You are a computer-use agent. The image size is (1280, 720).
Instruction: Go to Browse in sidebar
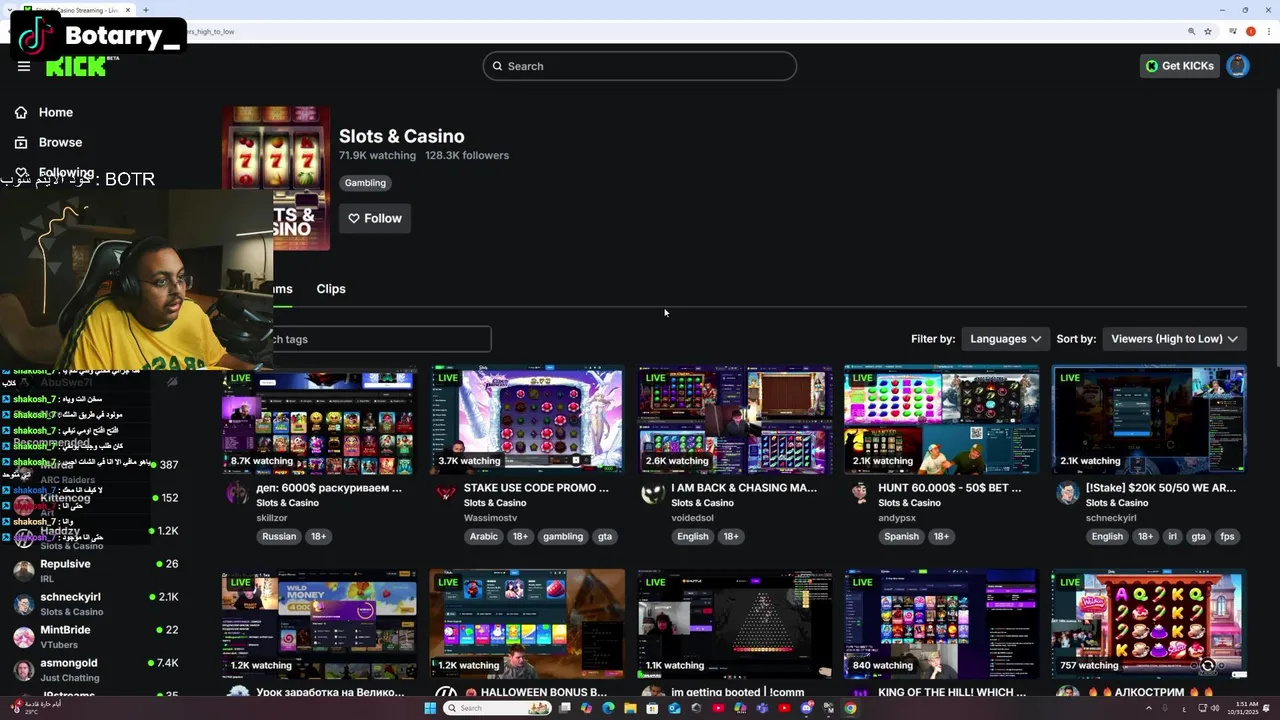pyautogui.click(x=60, y=142)
